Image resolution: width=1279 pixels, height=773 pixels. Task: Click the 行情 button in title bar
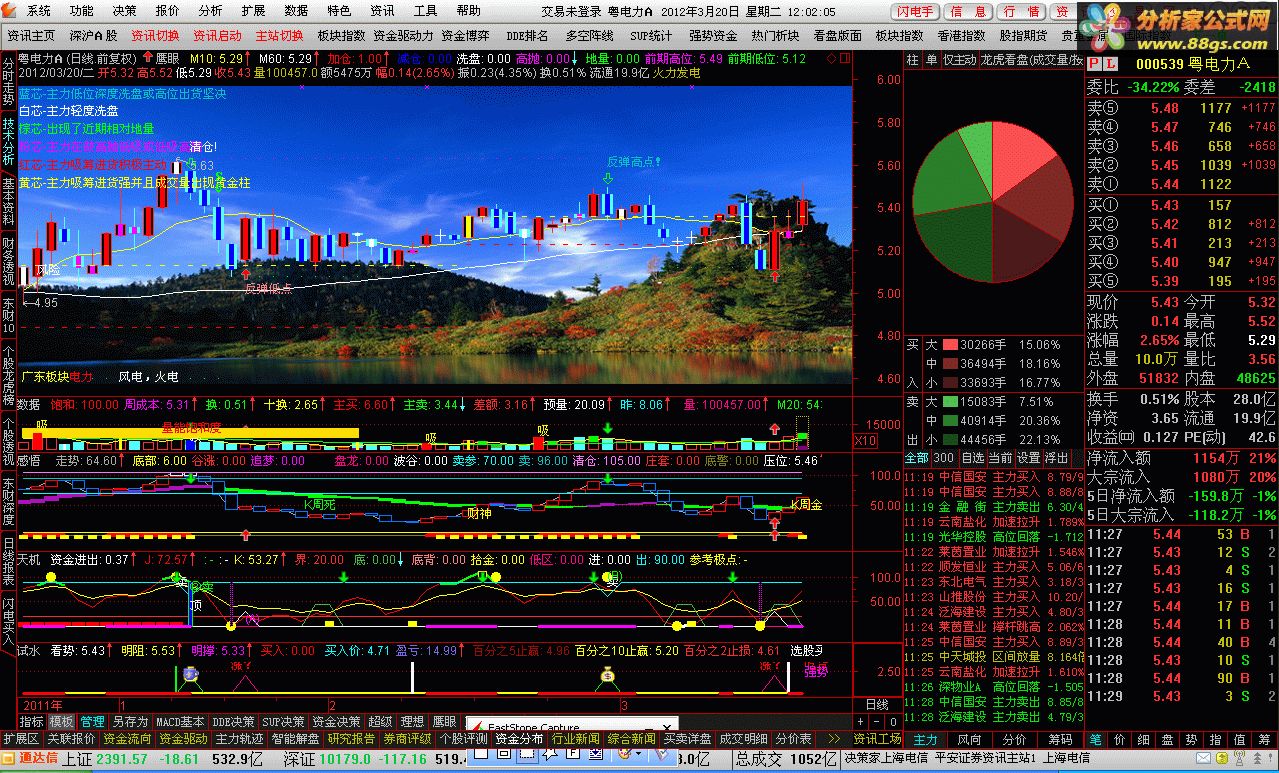(1020, 12)
